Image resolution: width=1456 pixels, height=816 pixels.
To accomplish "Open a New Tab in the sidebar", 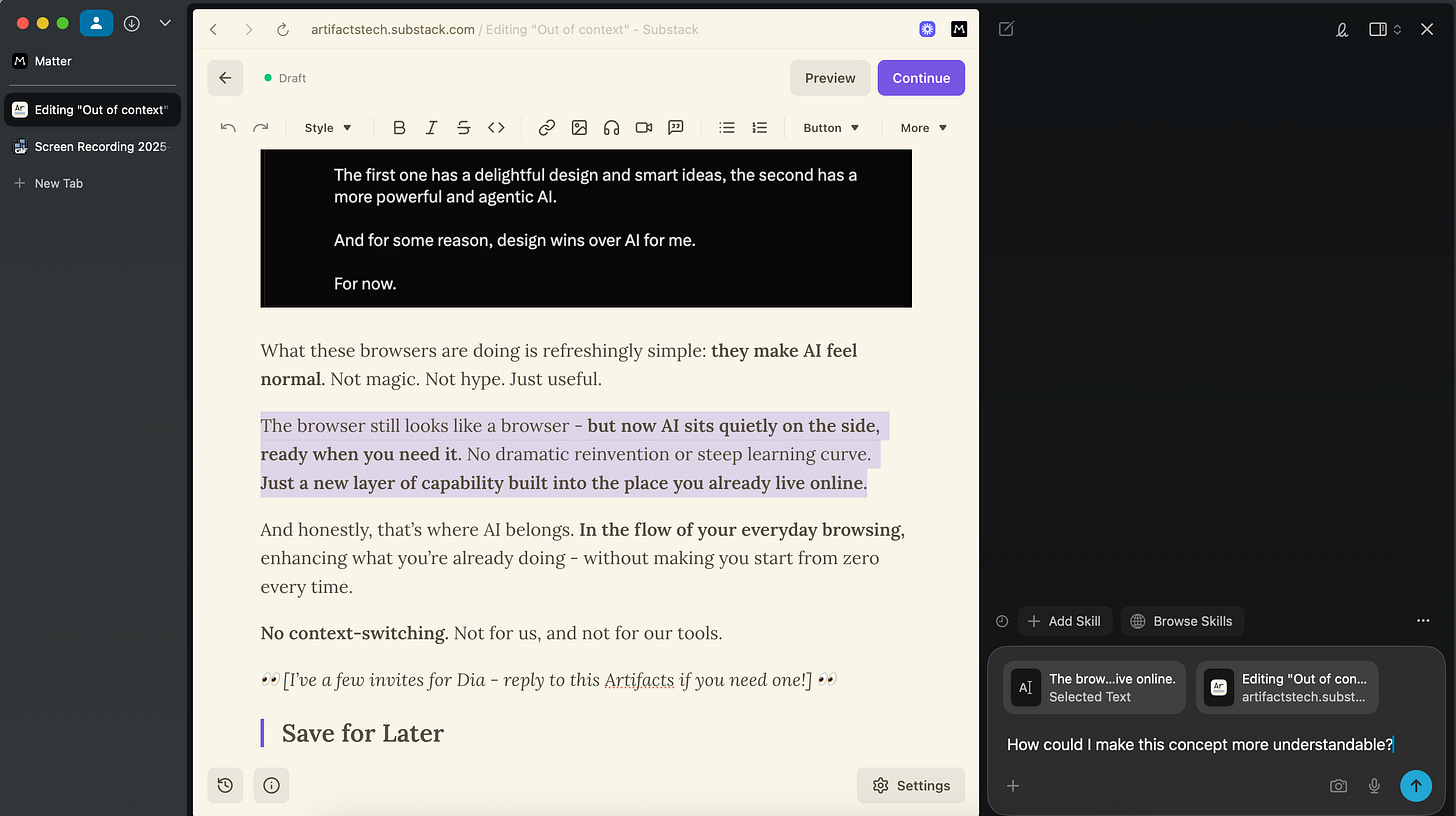I will (x=91, y=184).
